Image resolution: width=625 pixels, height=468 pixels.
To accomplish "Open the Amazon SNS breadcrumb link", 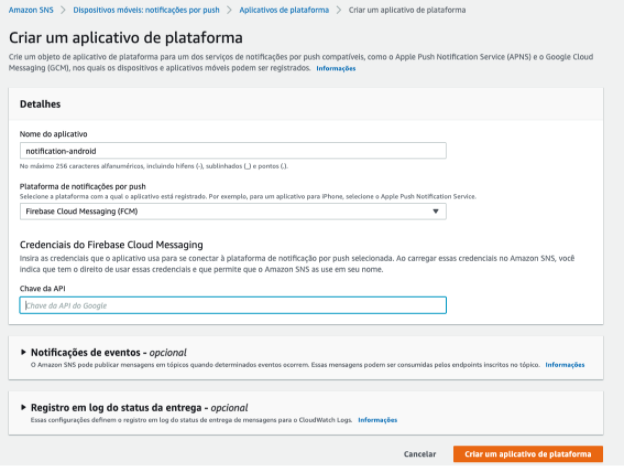I will click(x=31, y=10).
